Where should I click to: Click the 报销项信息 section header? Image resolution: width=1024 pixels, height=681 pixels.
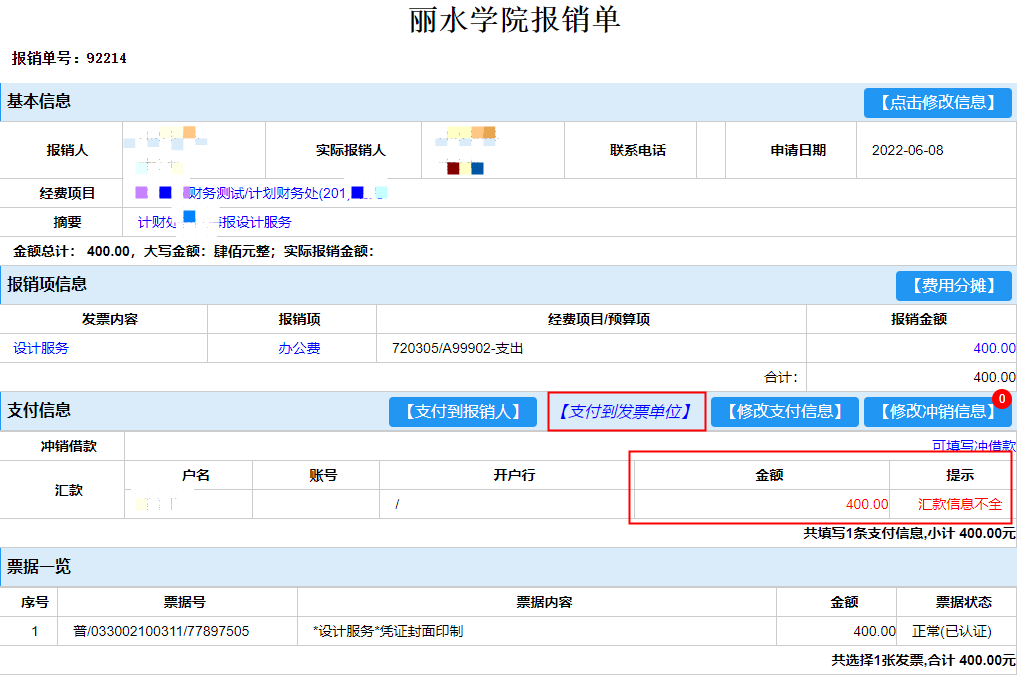tap(47, 285)
